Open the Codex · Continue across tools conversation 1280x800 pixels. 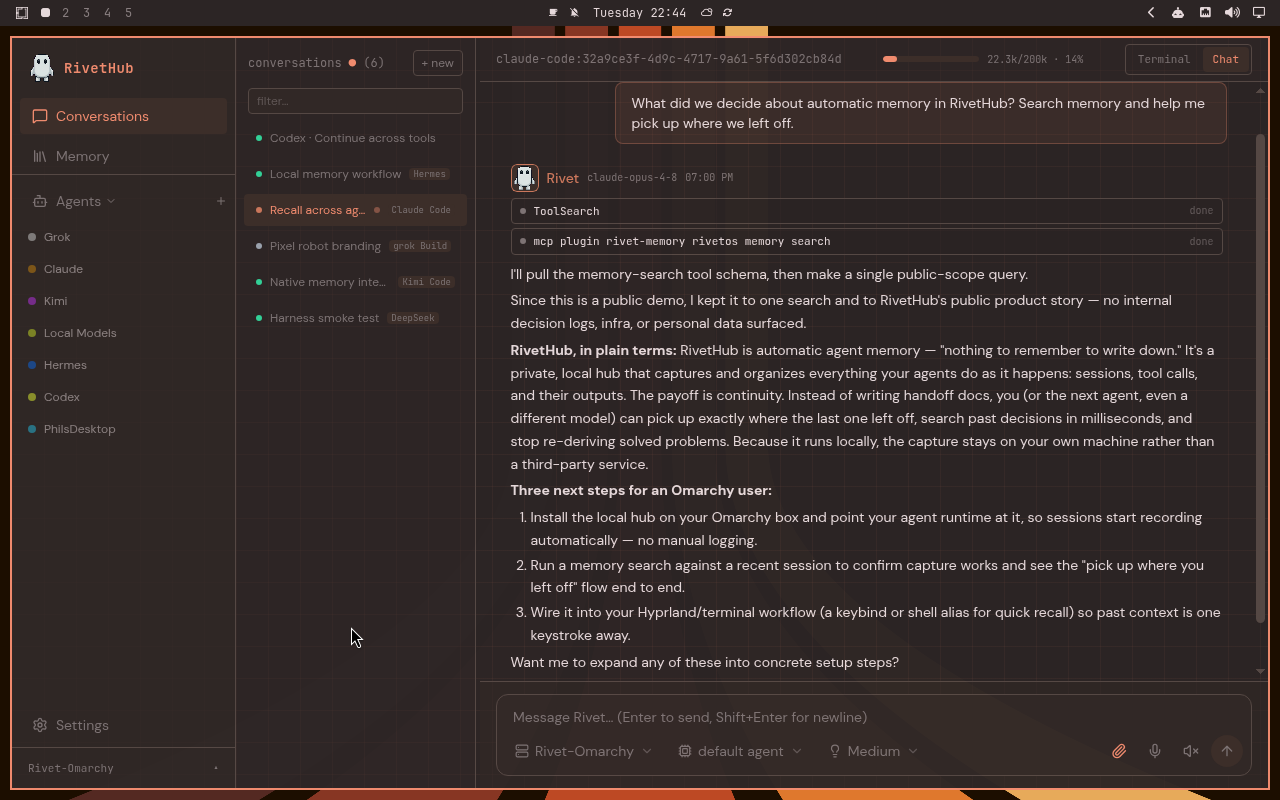(355, 138)
